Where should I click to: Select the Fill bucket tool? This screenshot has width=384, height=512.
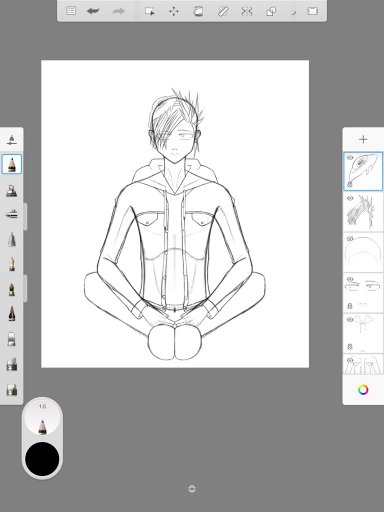198,11
